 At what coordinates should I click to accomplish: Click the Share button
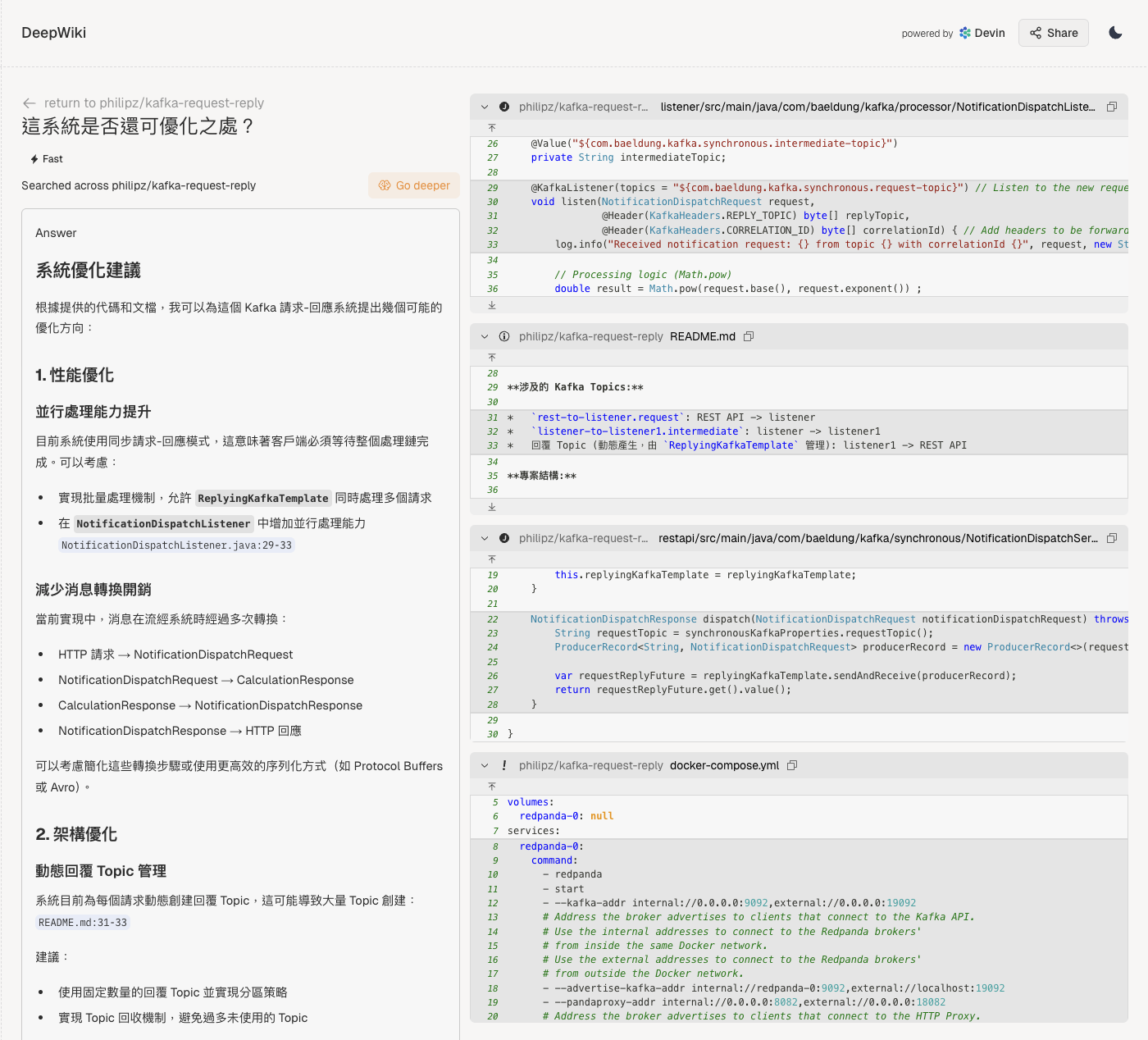point(1054,33)
